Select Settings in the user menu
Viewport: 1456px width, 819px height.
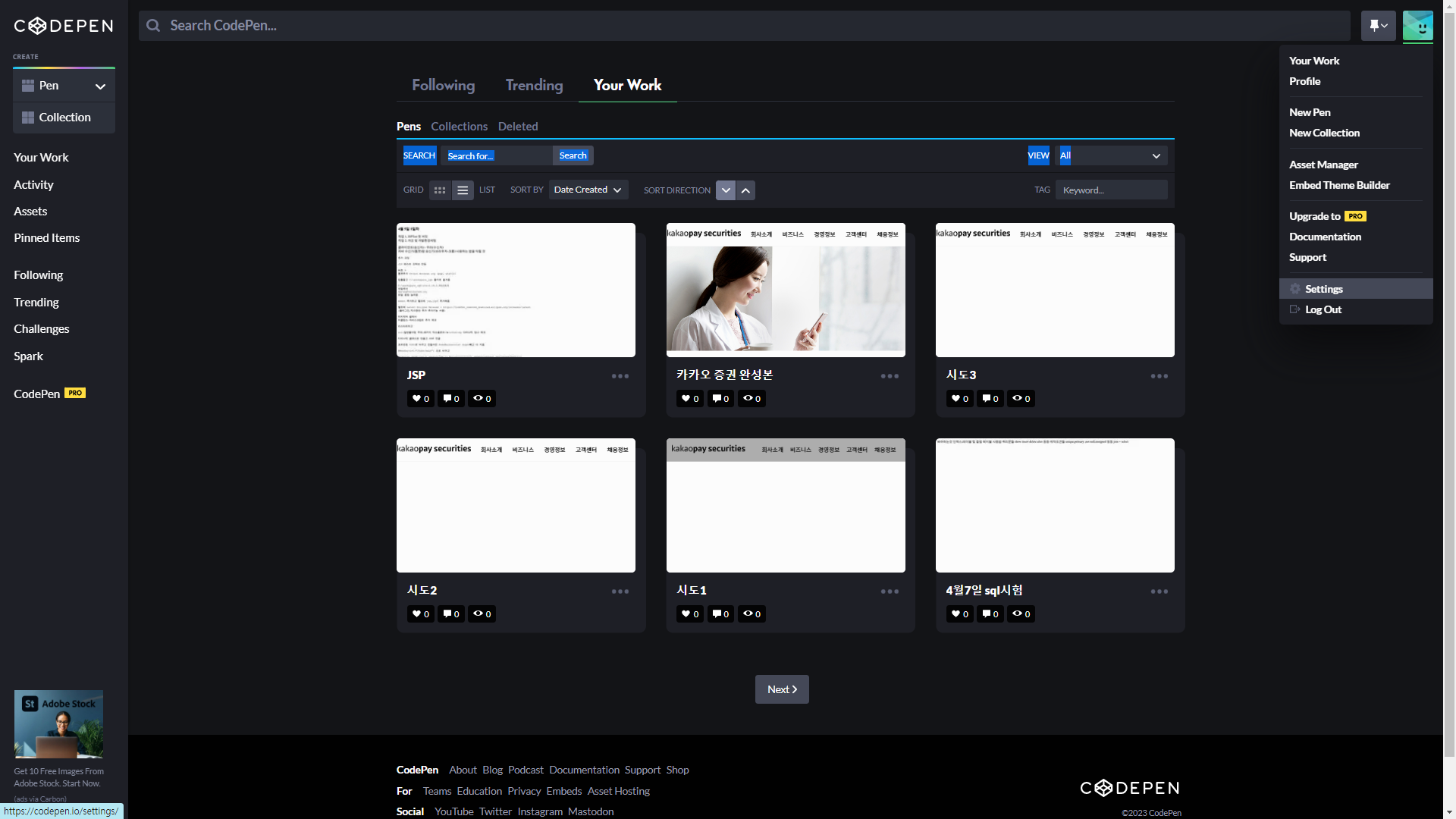[1324, 289]
